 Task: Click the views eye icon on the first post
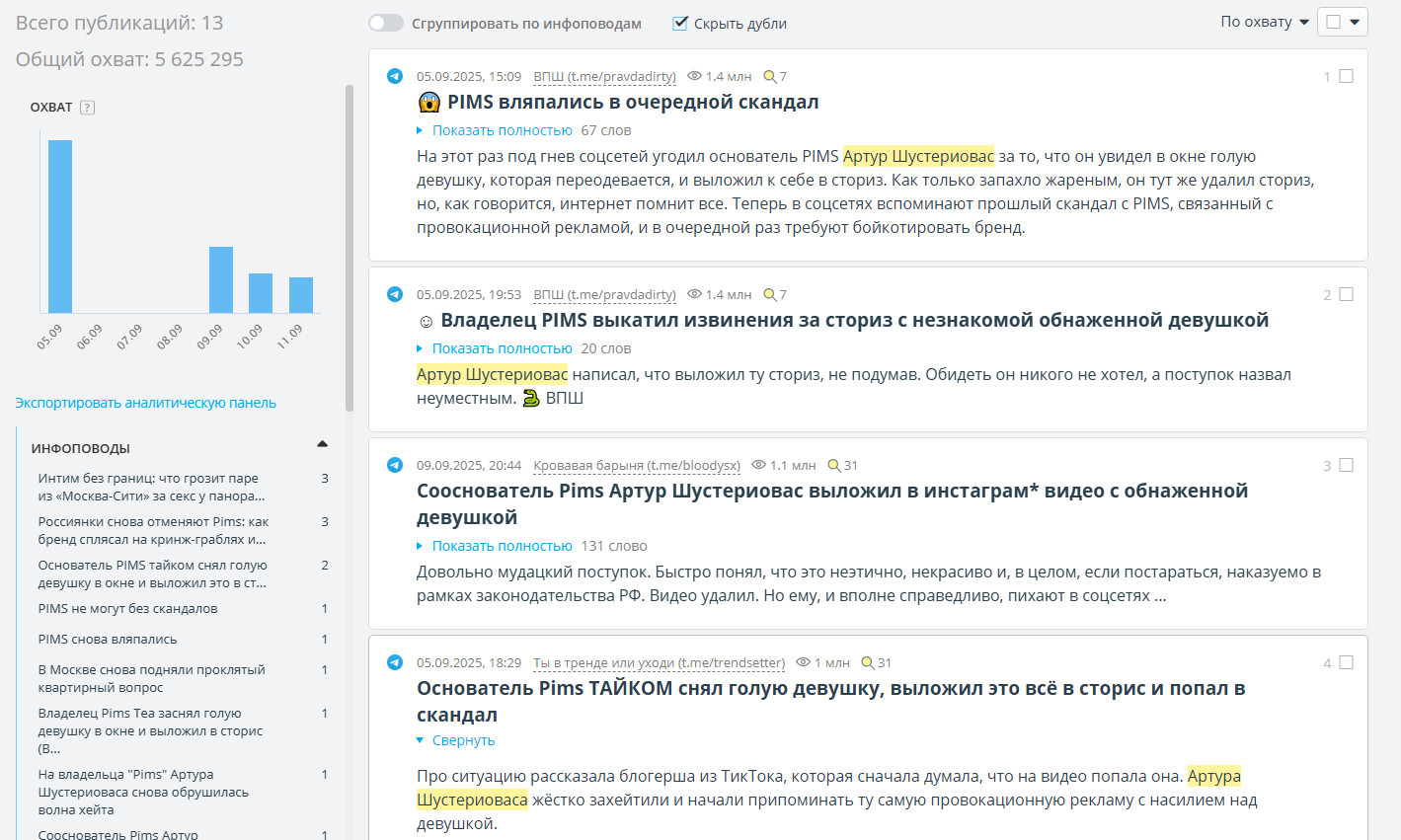pyautogui.click(x=694, y=76)
